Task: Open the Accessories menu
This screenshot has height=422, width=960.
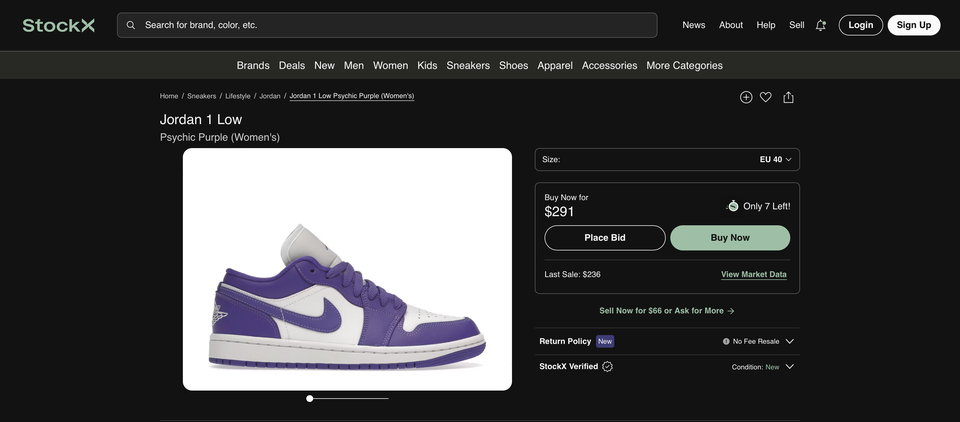Action: (x=610, y=66)
